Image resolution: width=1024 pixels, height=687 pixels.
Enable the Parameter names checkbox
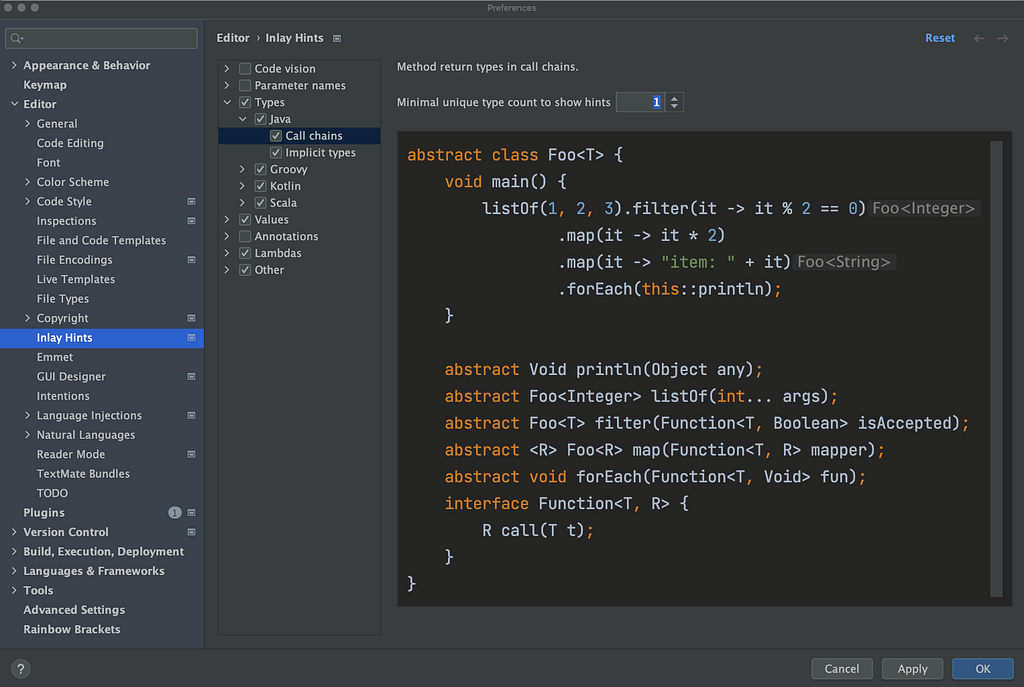click(x=245, y=86)
